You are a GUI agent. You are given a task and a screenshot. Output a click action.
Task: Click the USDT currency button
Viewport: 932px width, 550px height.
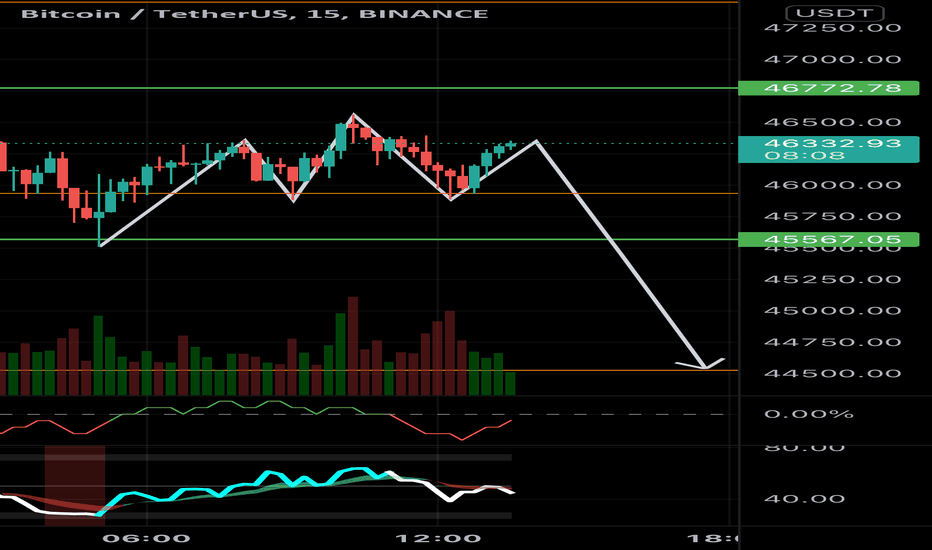point(835,13)
